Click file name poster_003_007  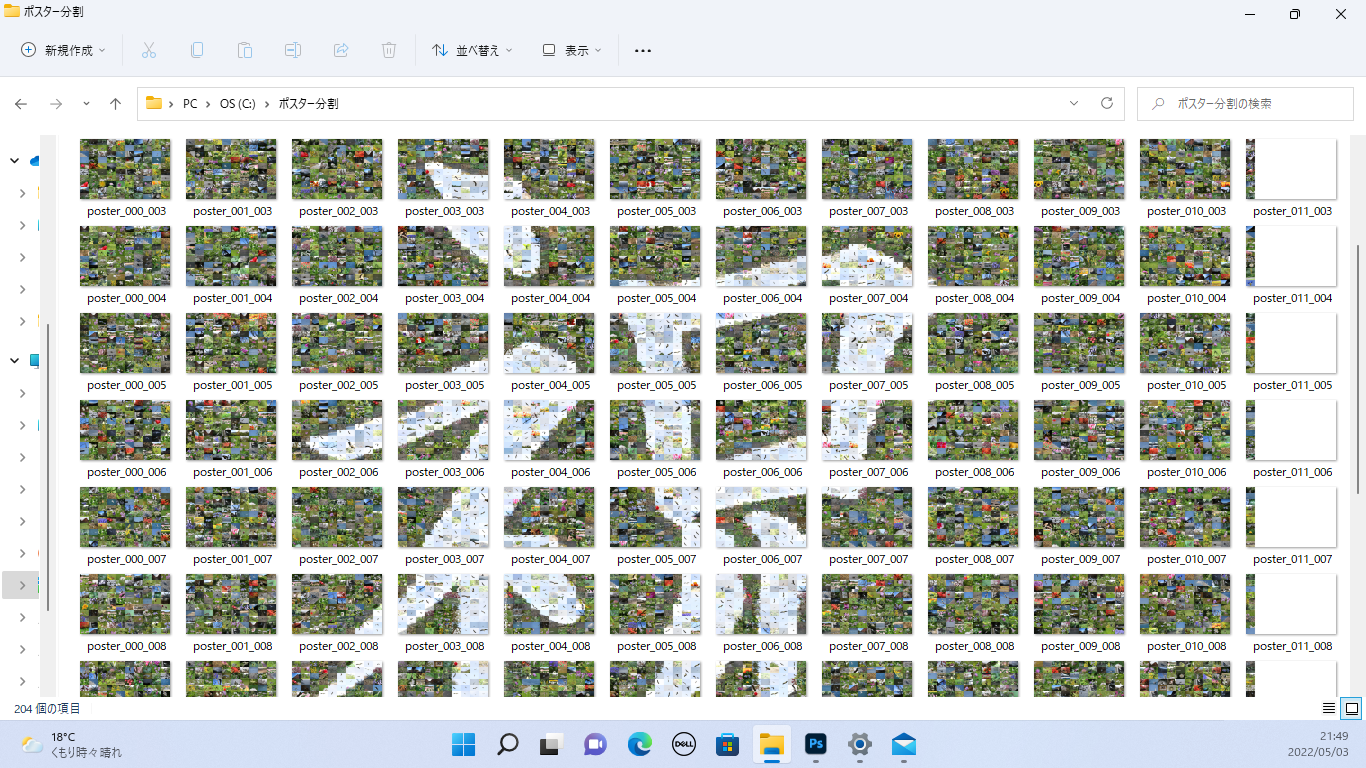click(445, 559)
